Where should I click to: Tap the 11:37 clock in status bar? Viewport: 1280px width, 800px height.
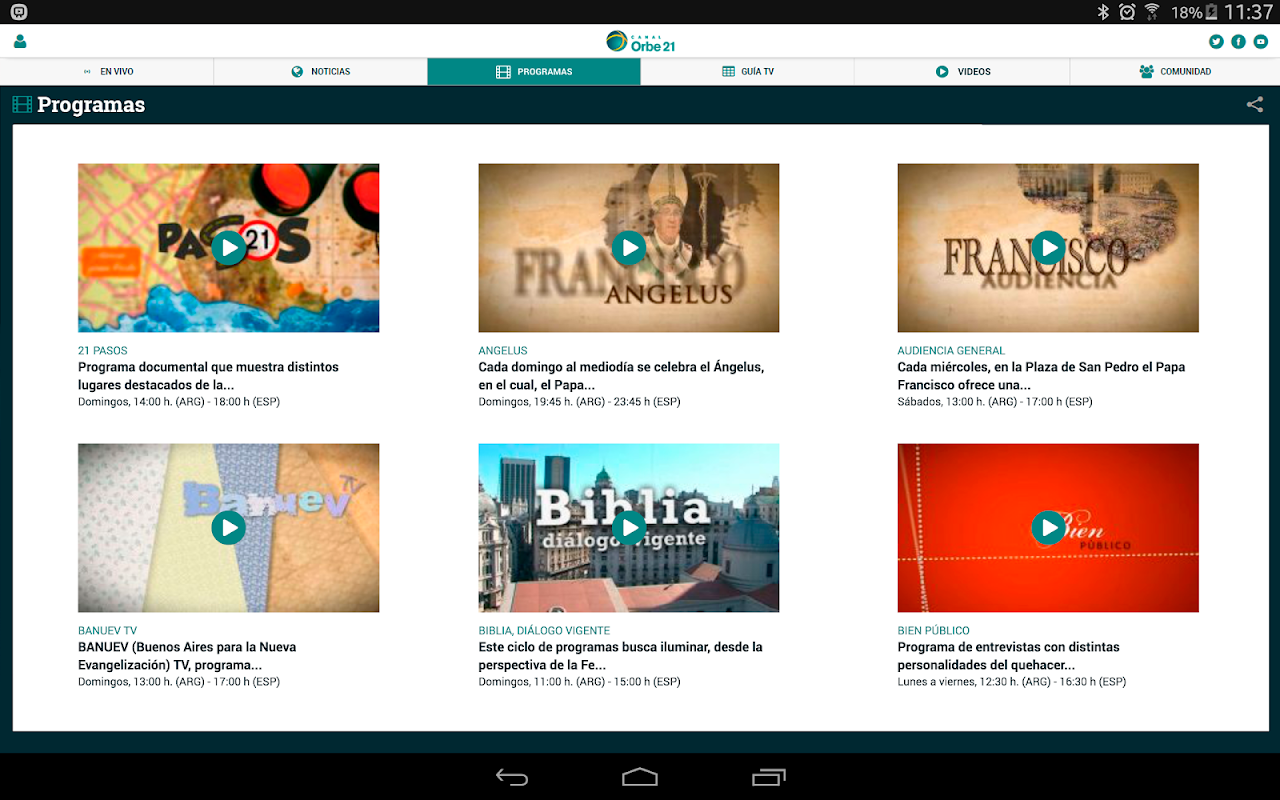tap(1249, 12)
